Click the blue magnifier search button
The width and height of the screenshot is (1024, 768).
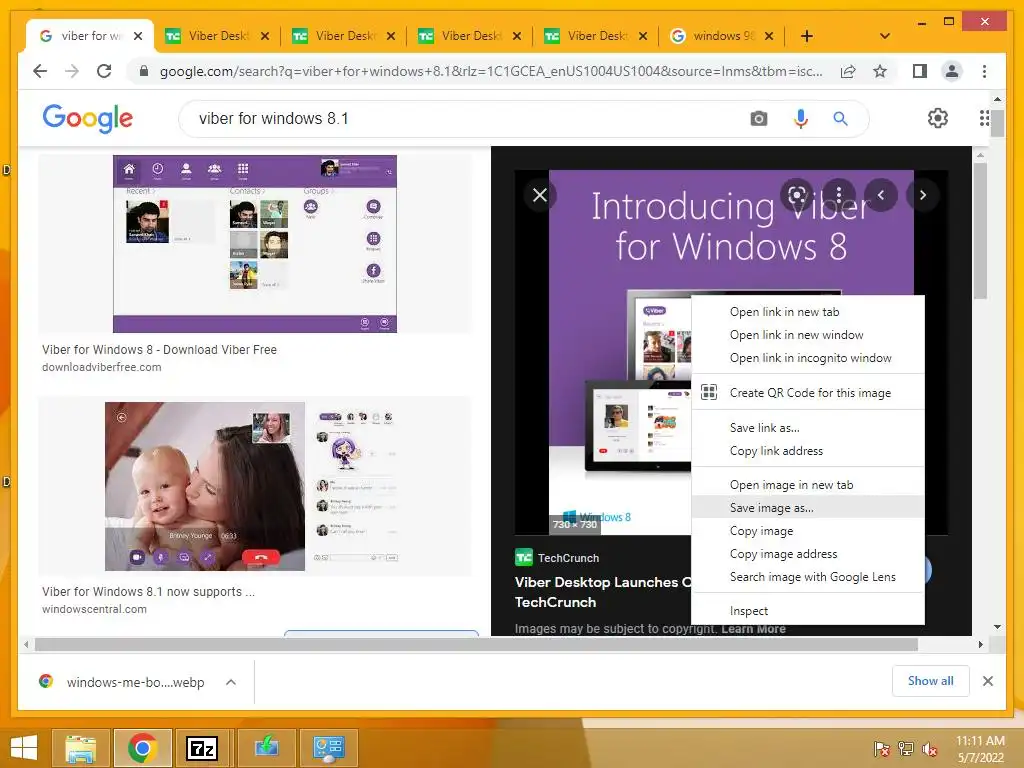click(840, 119)
